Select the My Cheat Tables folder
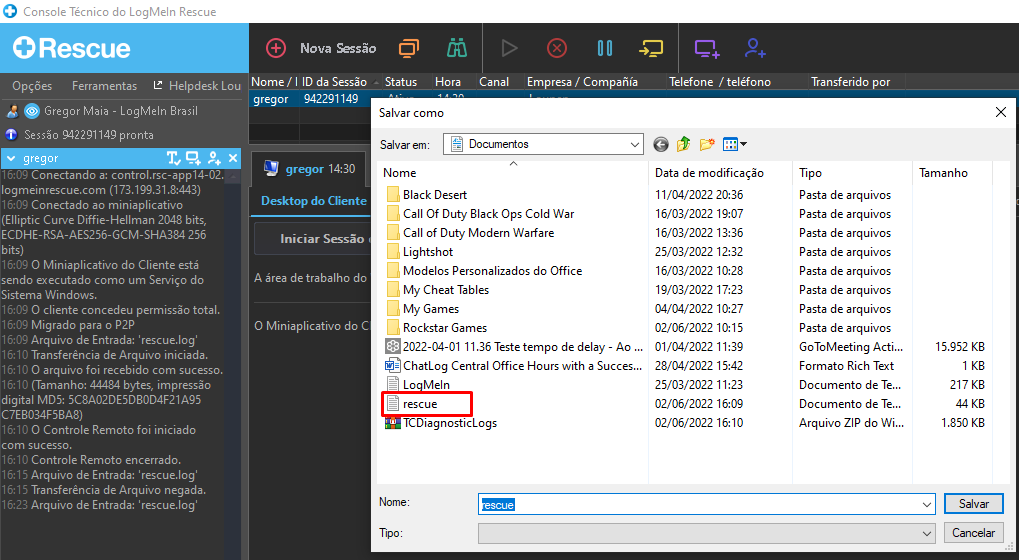 click(x=446, y=290)
